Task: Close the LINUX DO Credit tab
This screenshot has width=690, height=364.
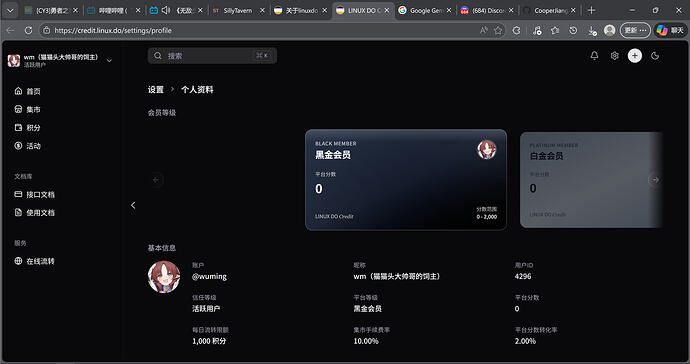Action: click(387, 11)
